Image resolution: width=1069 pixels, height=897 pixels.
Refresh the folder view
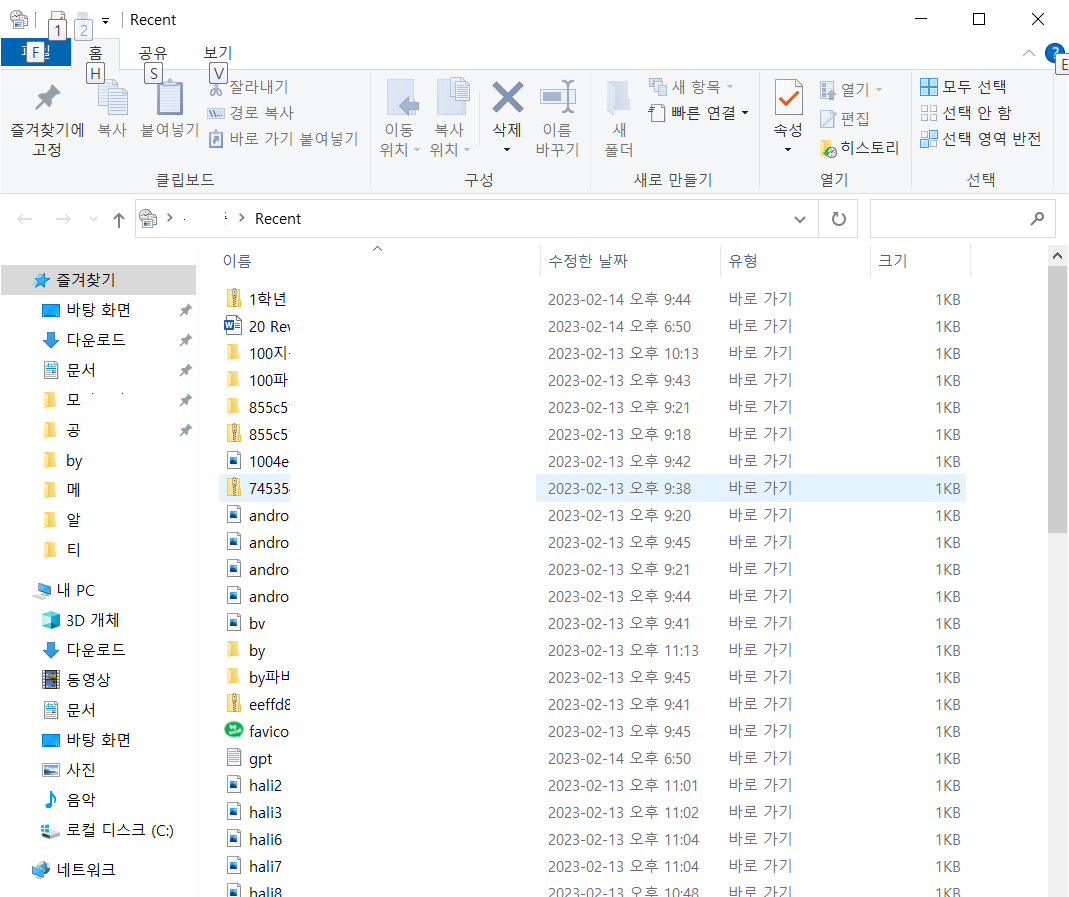point(838,218)
